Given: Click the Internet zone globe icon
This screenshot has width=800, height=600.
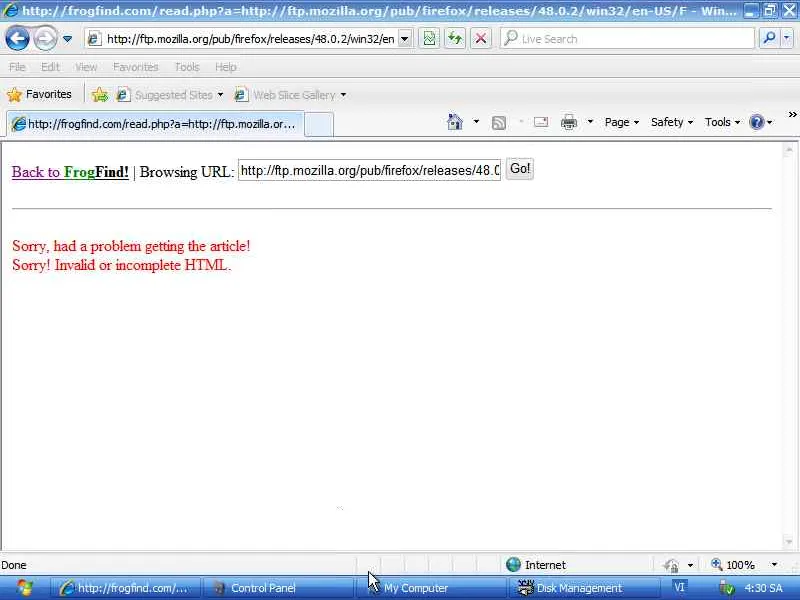Looking at the screenshot, I should click(x=513, y=564).
